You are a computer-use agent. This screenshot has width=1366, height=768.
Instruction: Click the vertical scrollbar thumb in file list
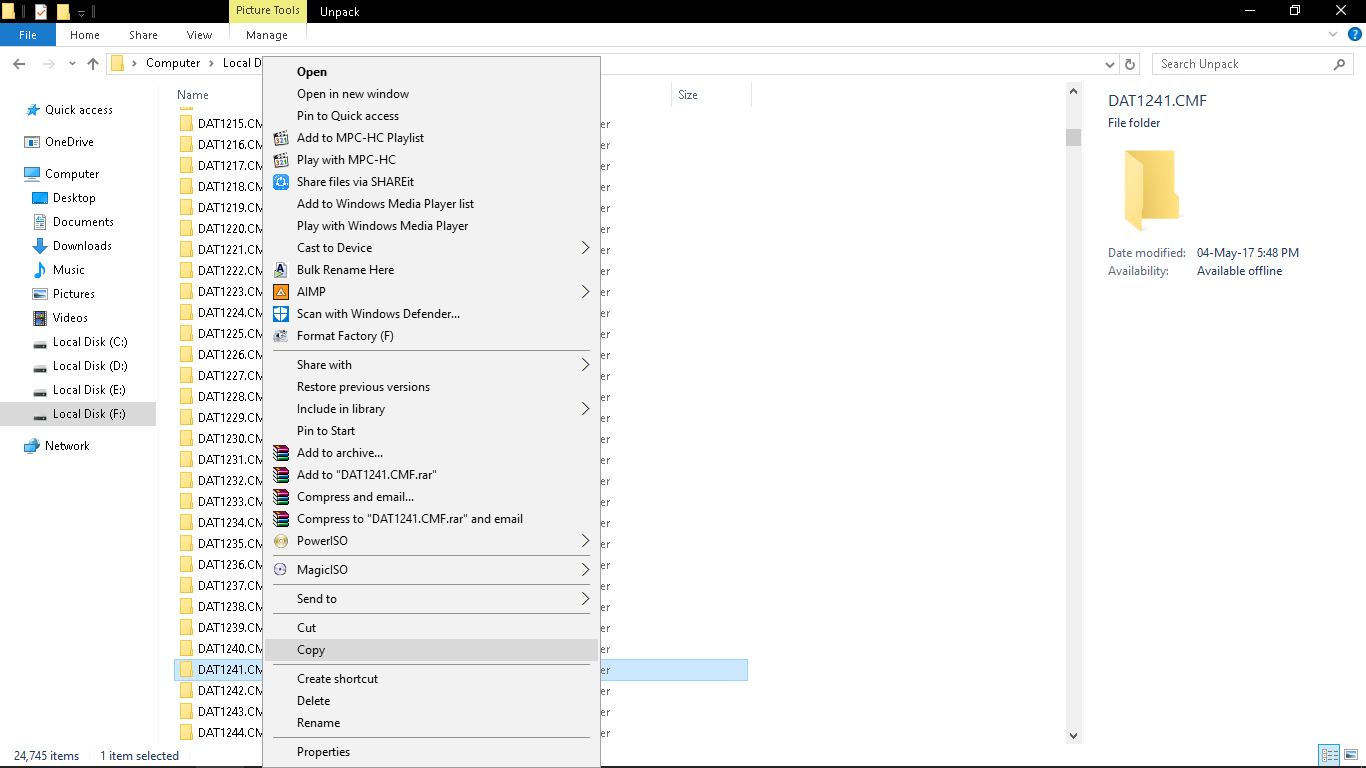click(x=1074, y=136)
